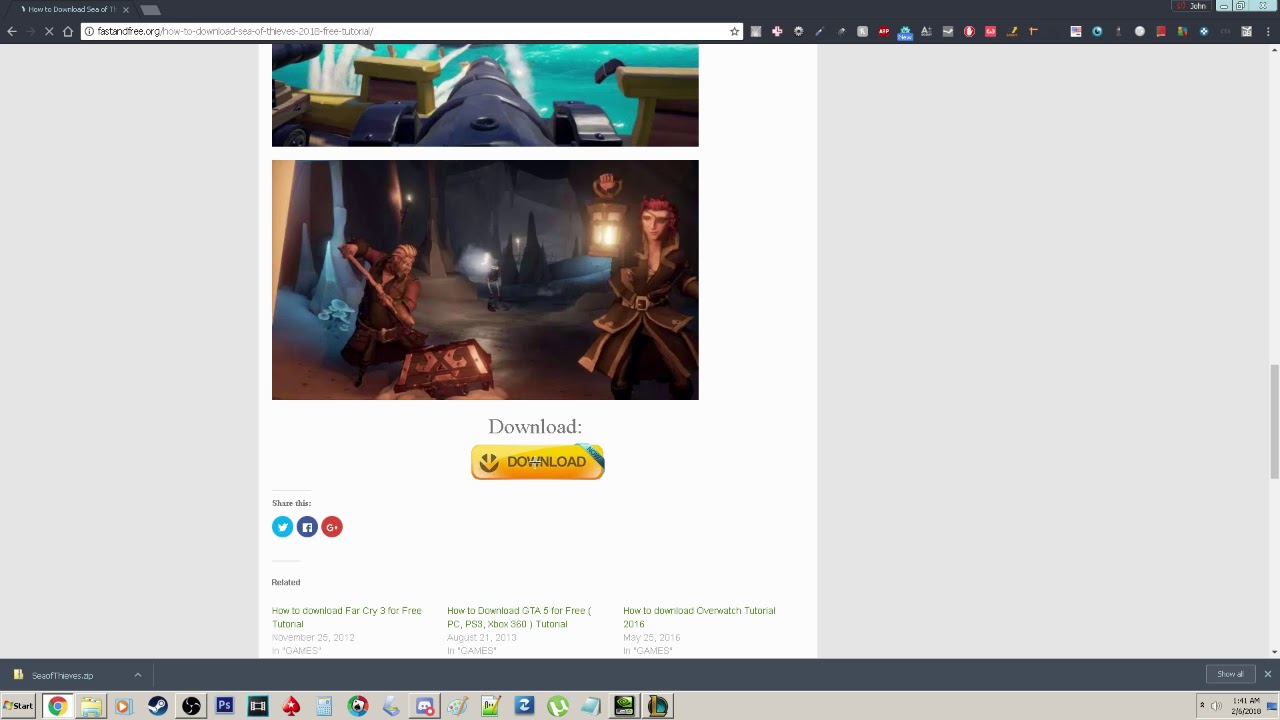The width and height of the screenshot is (1280, 720).
Task: Open Paint from the taskbar
Action: point(458,706)
